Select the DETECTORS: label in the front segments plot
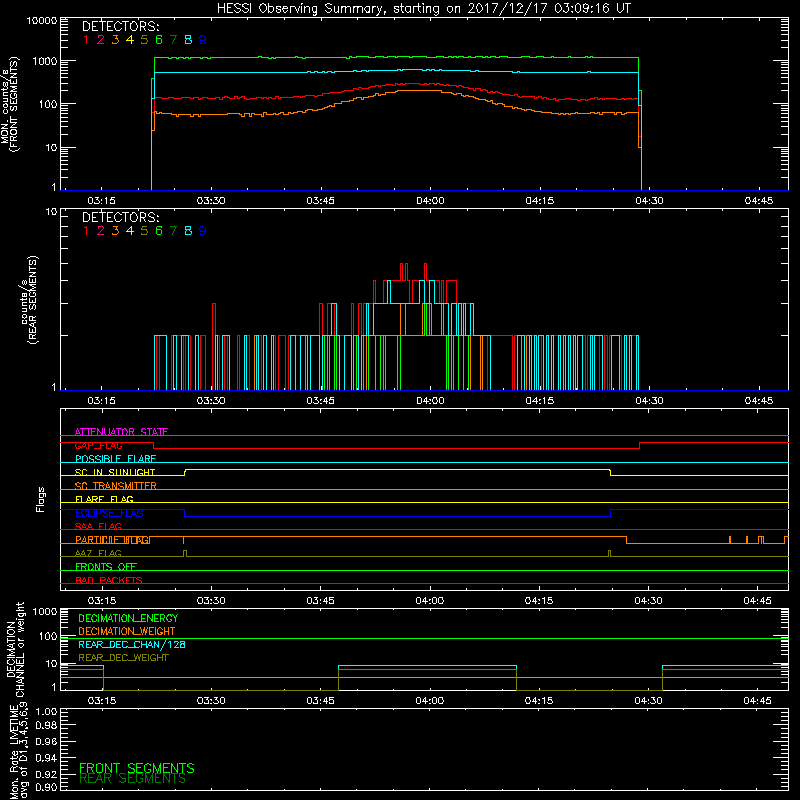This screenshot has height=800, width=800. (x=120, y=26)
